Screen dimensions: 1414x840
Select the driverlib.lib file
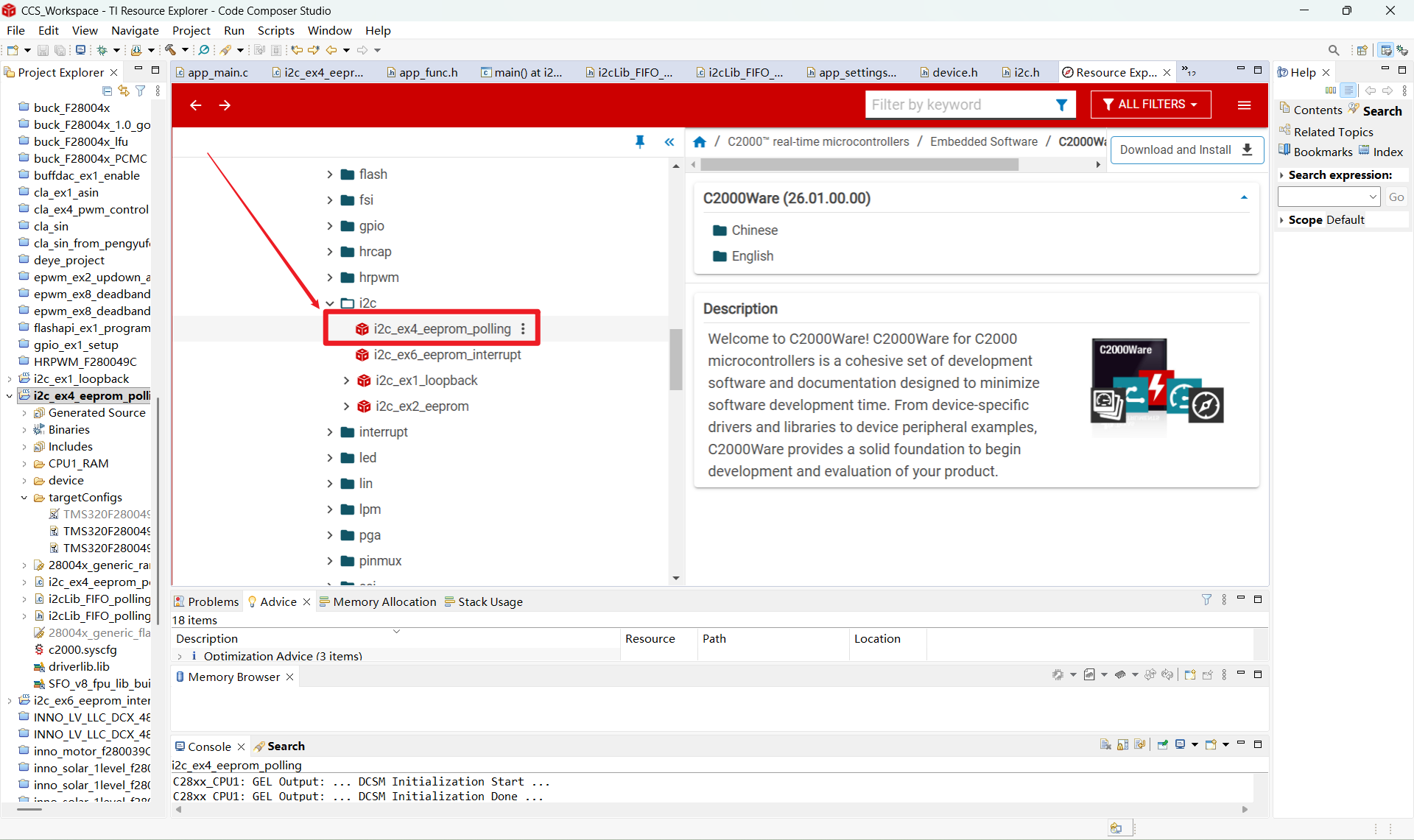tap(79, 666)
